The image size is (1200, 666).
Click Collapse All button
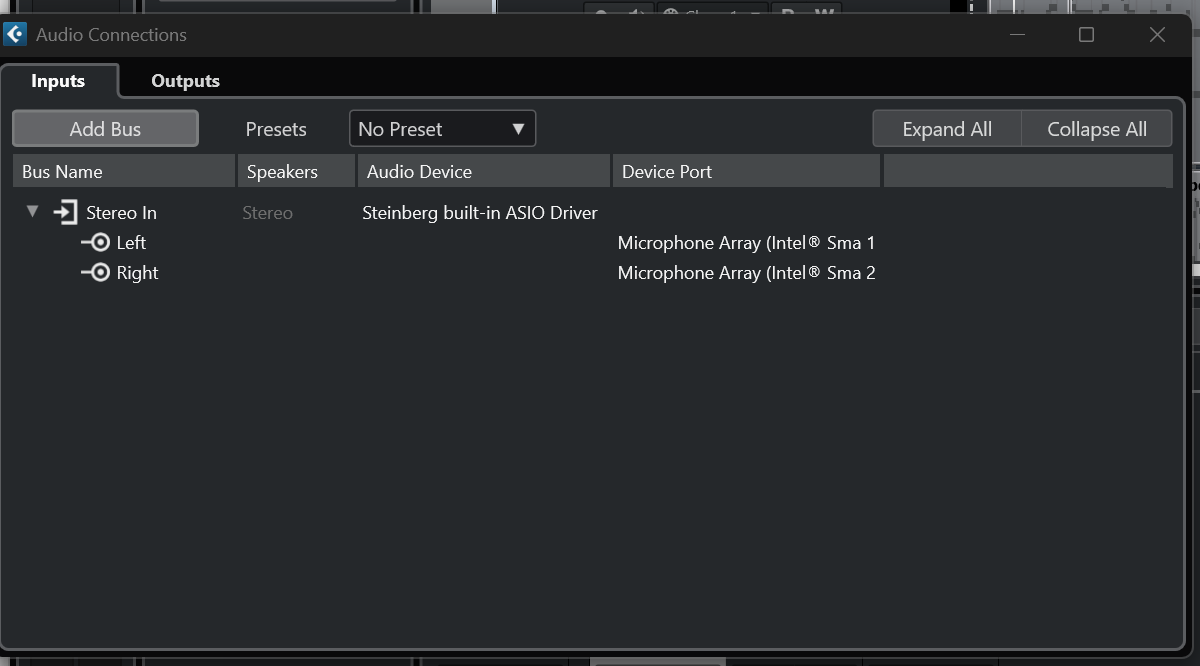click(x=1096, y=129)
